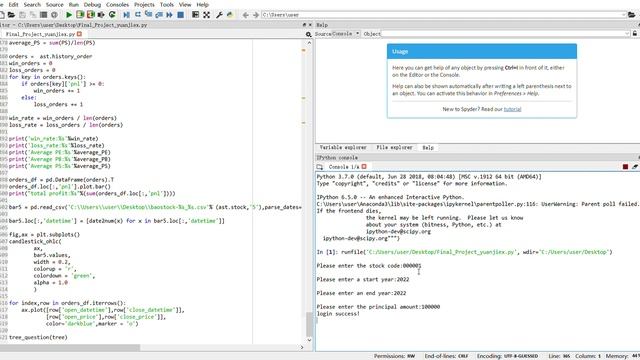The width and height of the screenshot is (640, 360).
Task: Open the Debug menu
Action: point(92,4)
